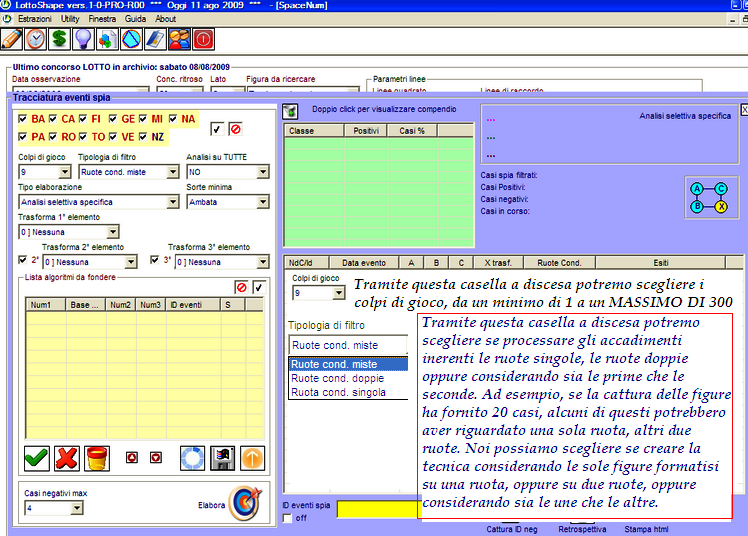Click the Retrospettiva button label
The image size is (748, 536).
pyautogui.click(x=582, y=529)
